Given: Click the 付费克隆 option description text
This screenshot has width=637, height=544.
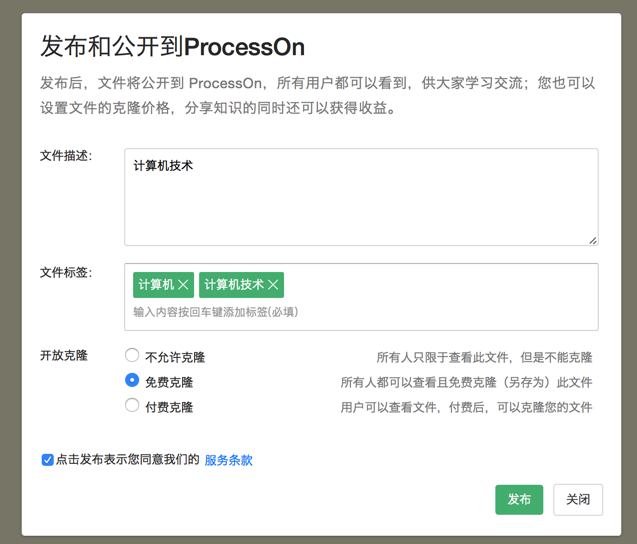Looking at the screenshot, I should pos(466,407).
